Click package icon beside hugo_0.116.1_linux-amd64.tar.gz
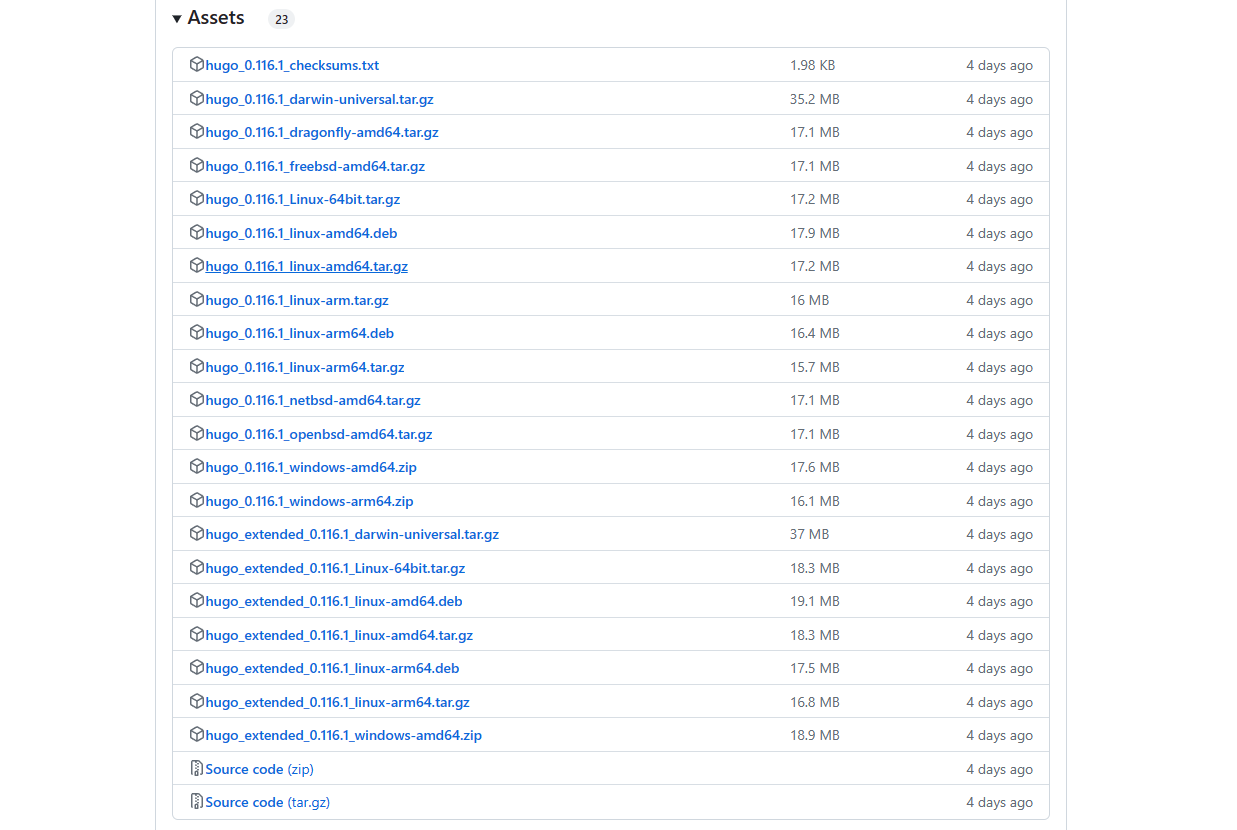1237x830 pixels. pyautogui.click(x=197, y=266)
